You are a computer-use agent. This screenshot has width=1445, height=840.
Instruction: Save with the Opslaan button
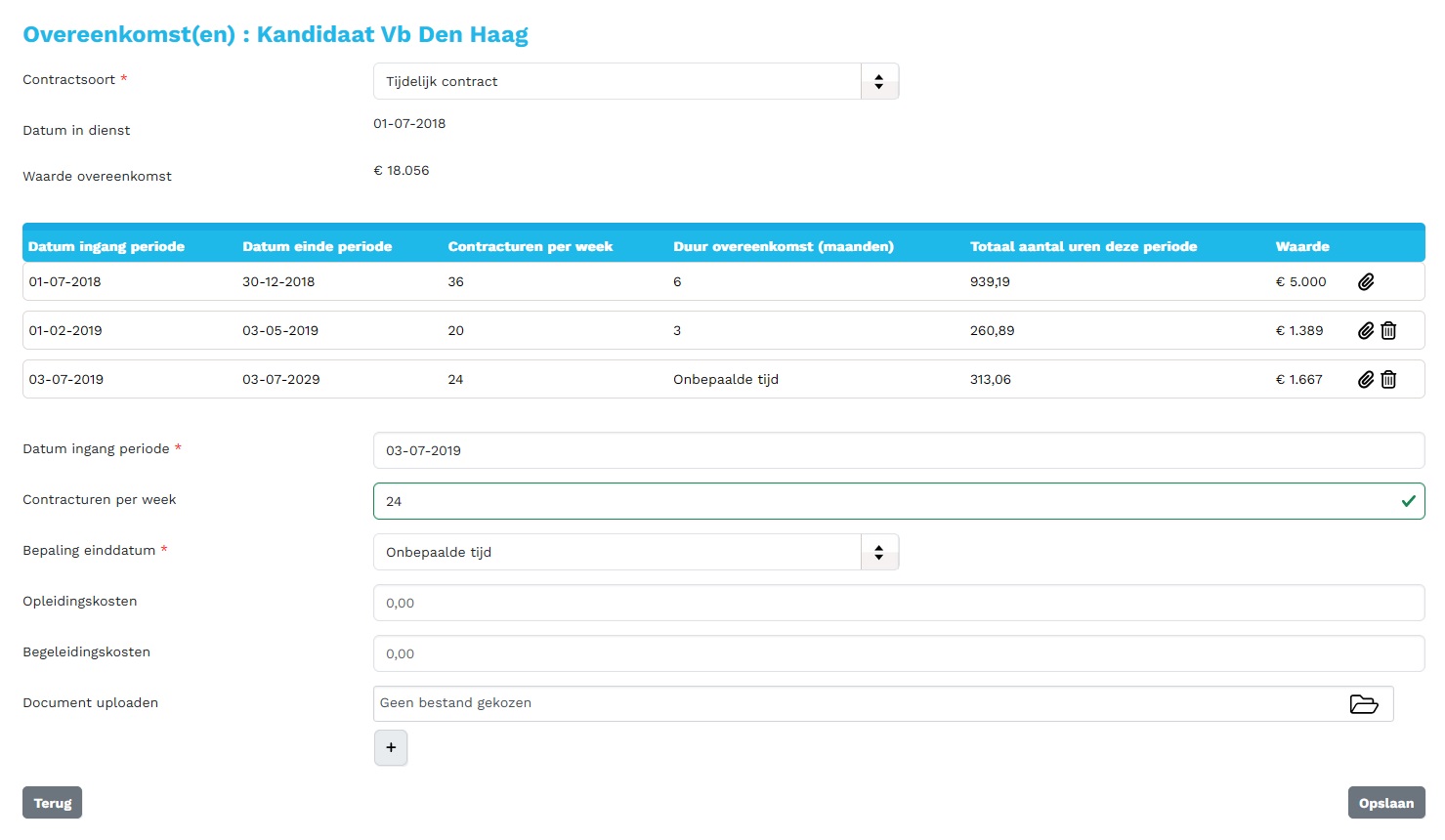click(1386, 803)
